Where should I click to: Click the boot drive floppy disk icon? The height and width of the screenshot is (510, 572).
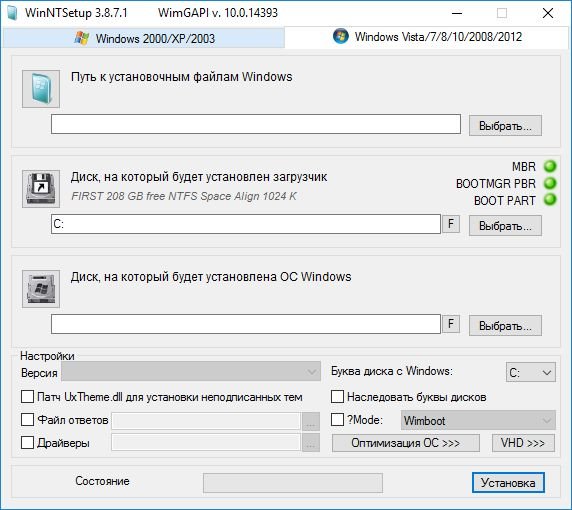41,189
